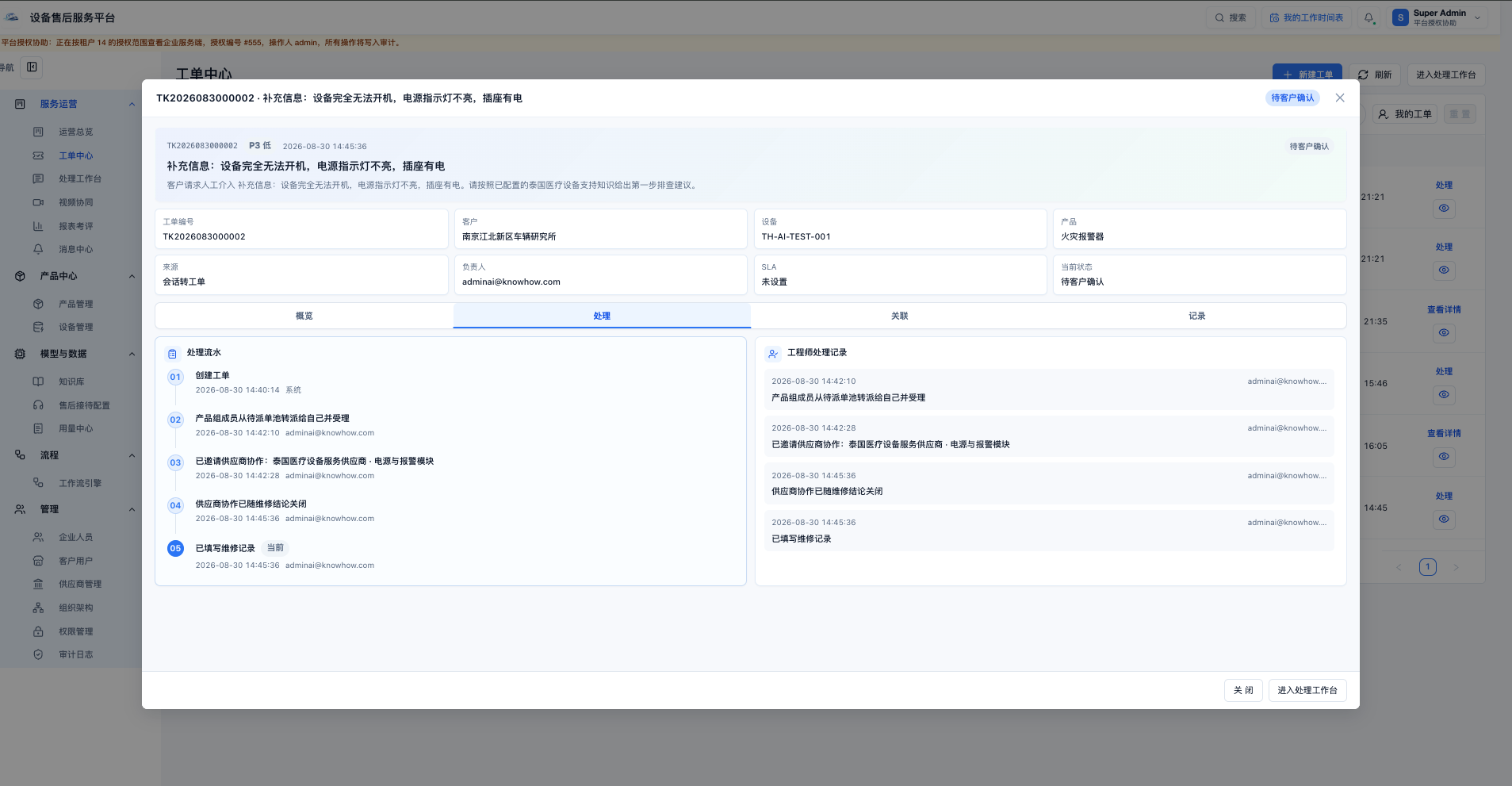Screen dimensions: 1512x786
Task: Click the 产品管理 cube icon
Action: [x=38, y=304]
